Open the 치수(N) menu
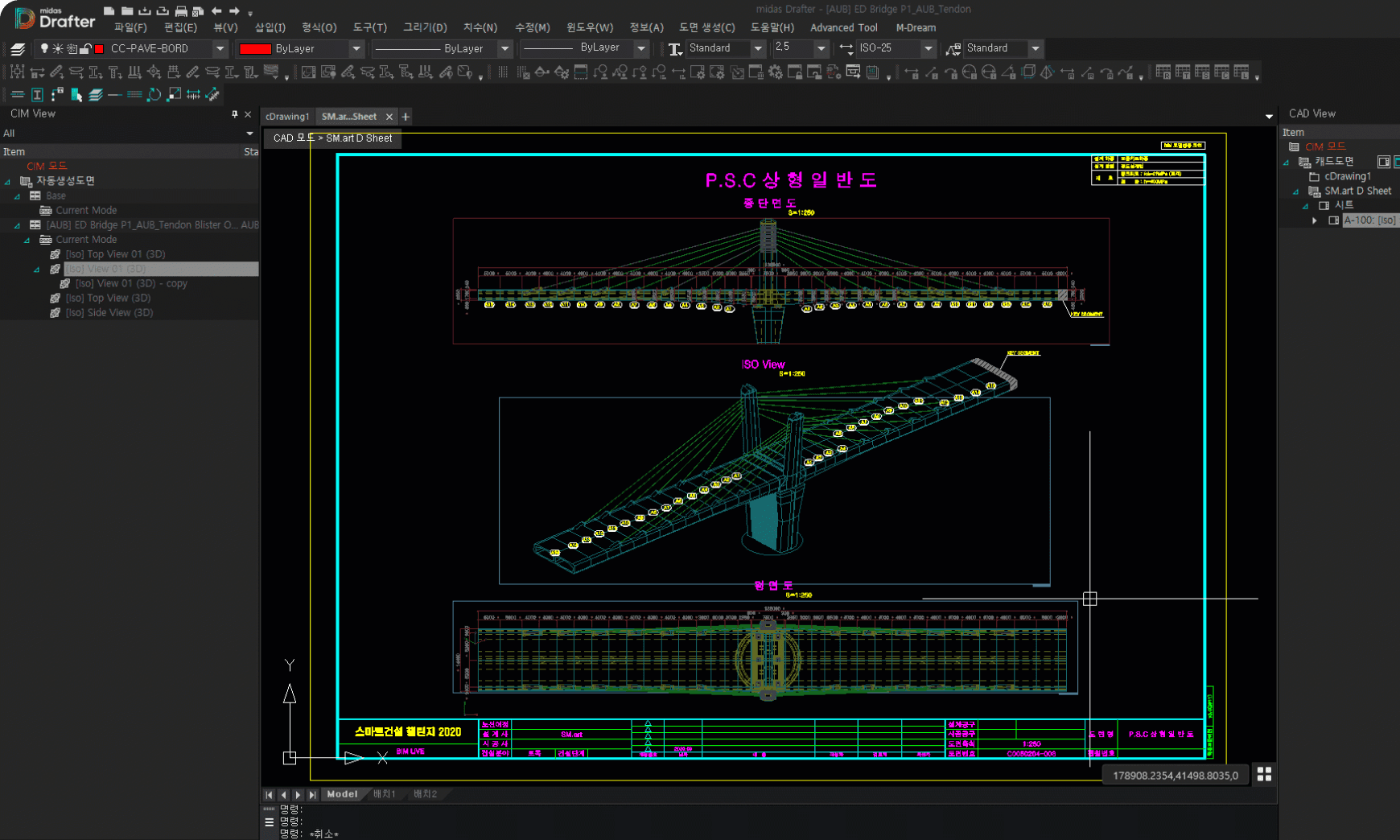Screen dimensions: 1400x840 (x=480, y=27)
